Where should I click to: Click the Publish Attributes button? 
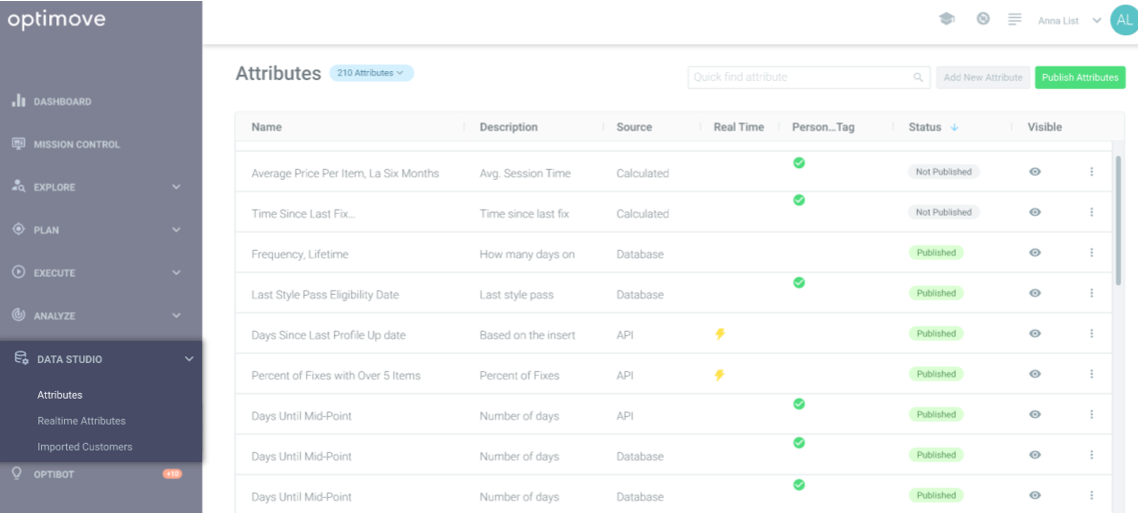(1080, 78)
